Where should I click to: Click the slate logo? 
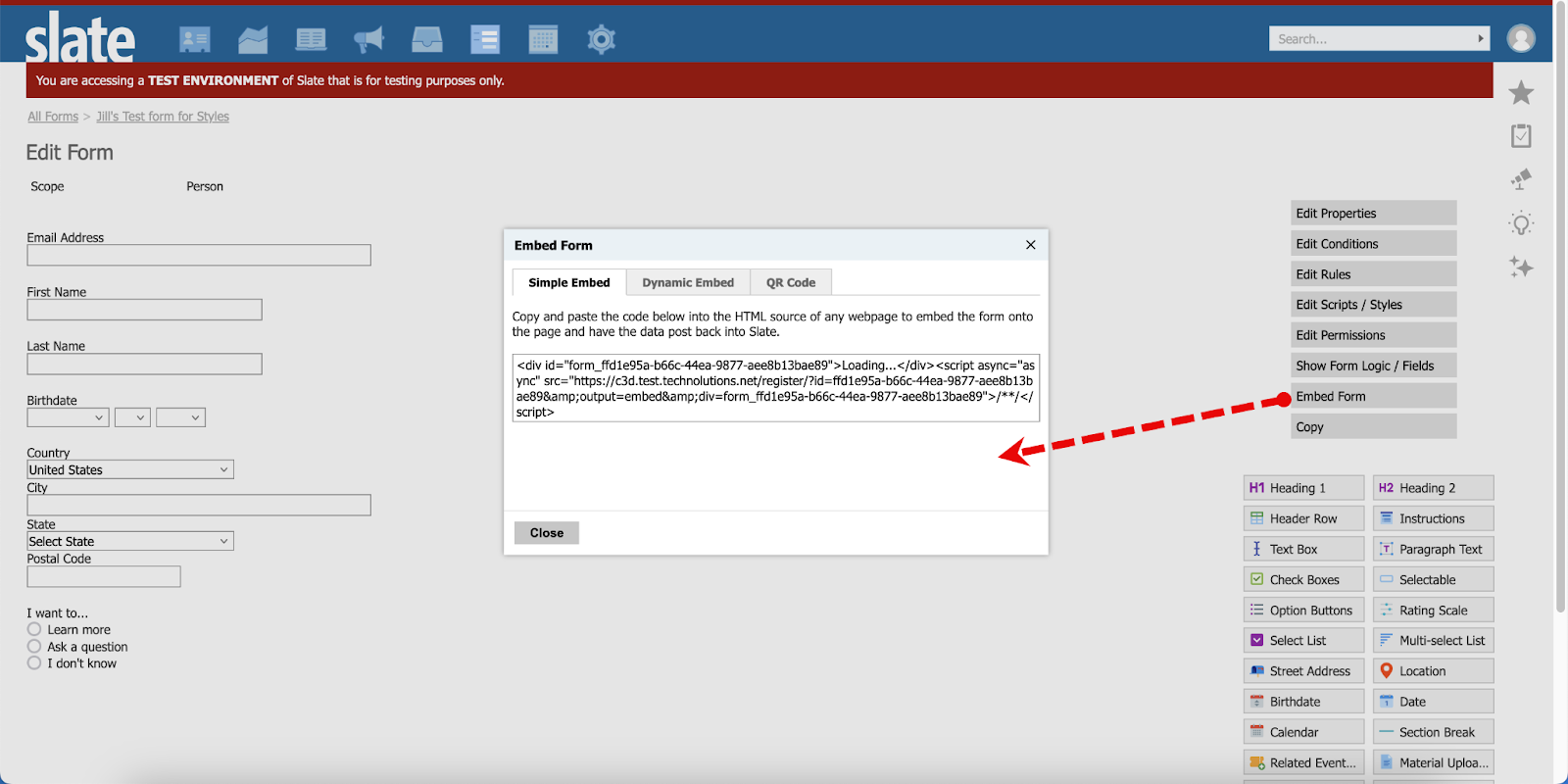pos(80,39)
